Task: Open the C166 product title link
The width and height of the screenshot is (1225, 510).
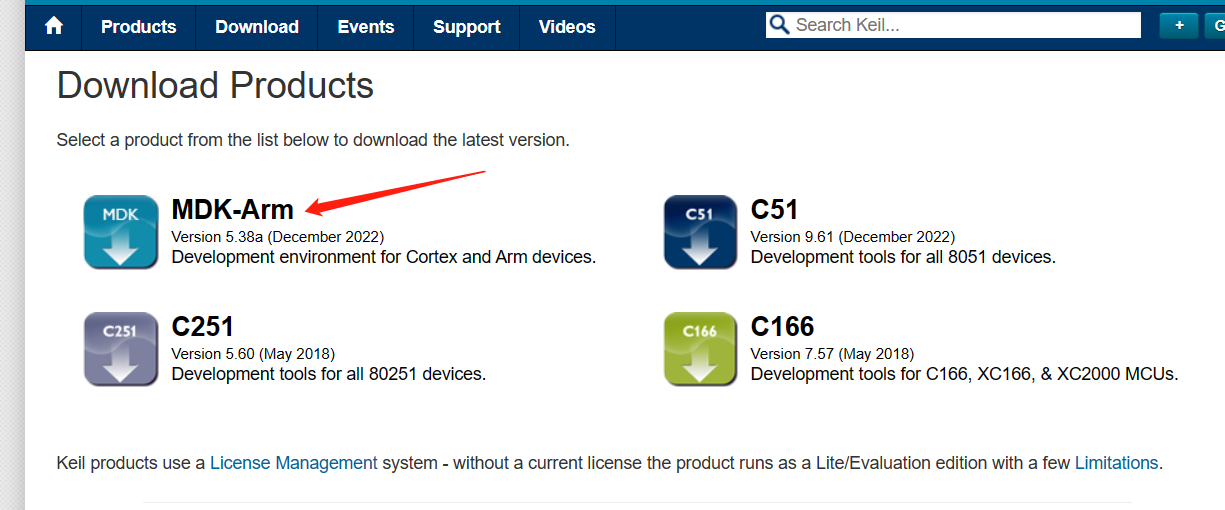Action: (x=783, y=327)
